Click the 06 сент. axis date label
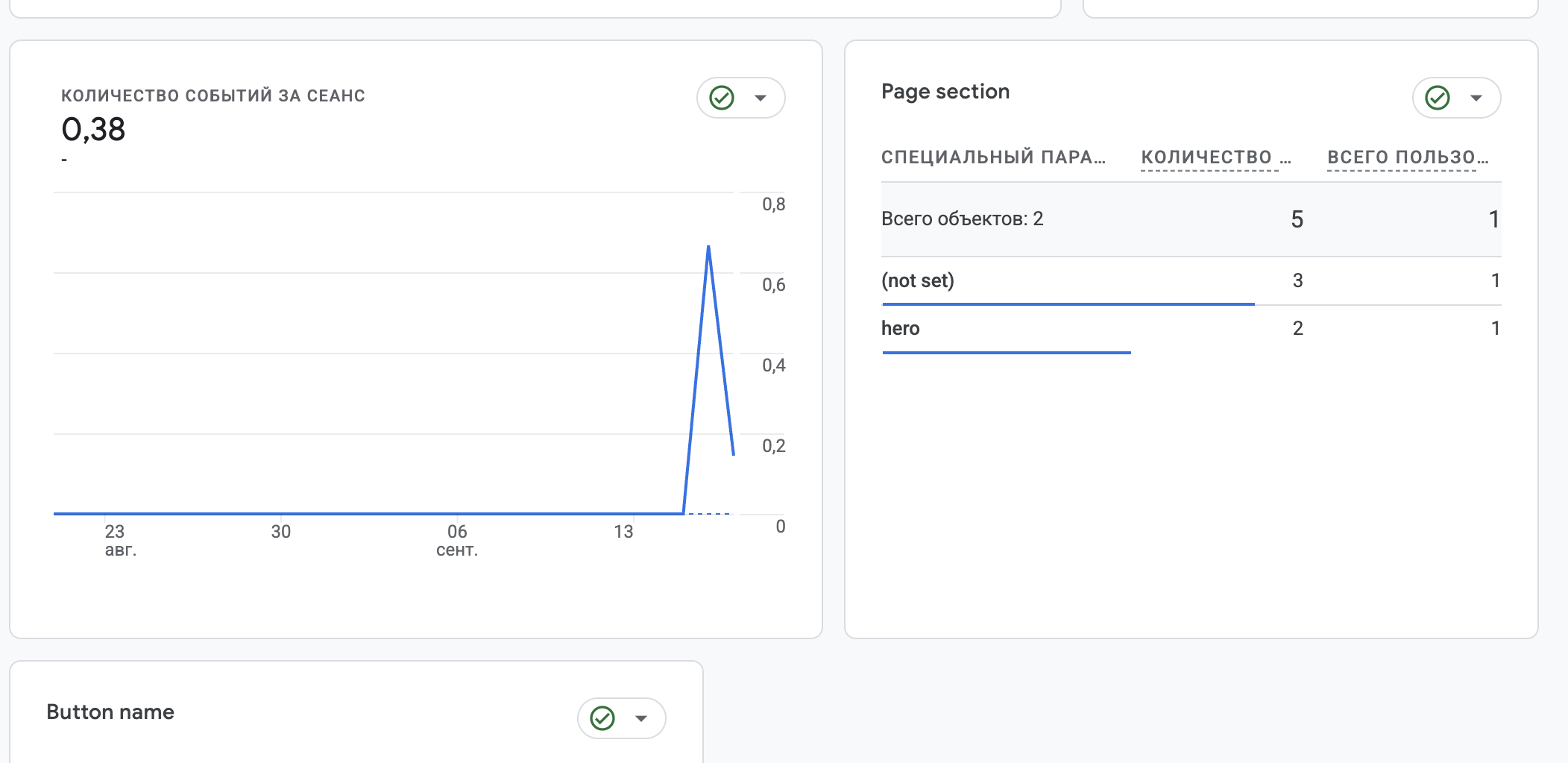 457,541
